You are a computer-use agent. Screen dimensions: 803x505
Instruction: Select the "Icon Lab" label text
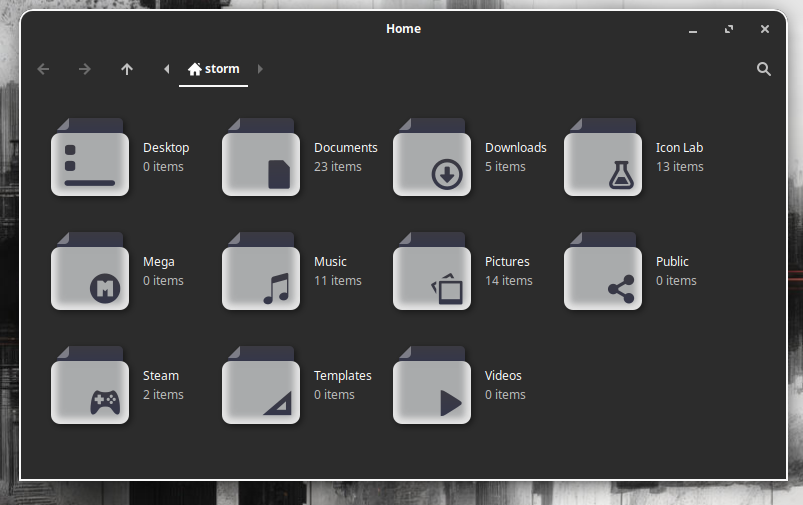pos(680,148)
